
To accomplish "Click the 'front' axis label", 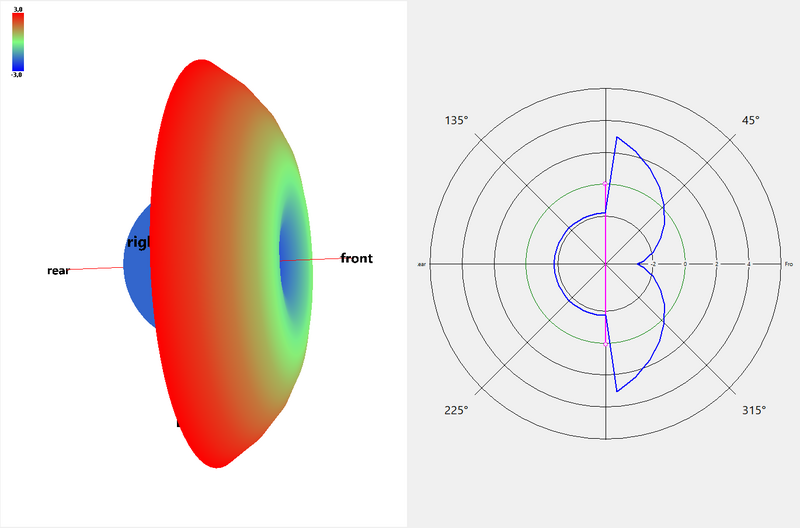I will tap(356, 258).
